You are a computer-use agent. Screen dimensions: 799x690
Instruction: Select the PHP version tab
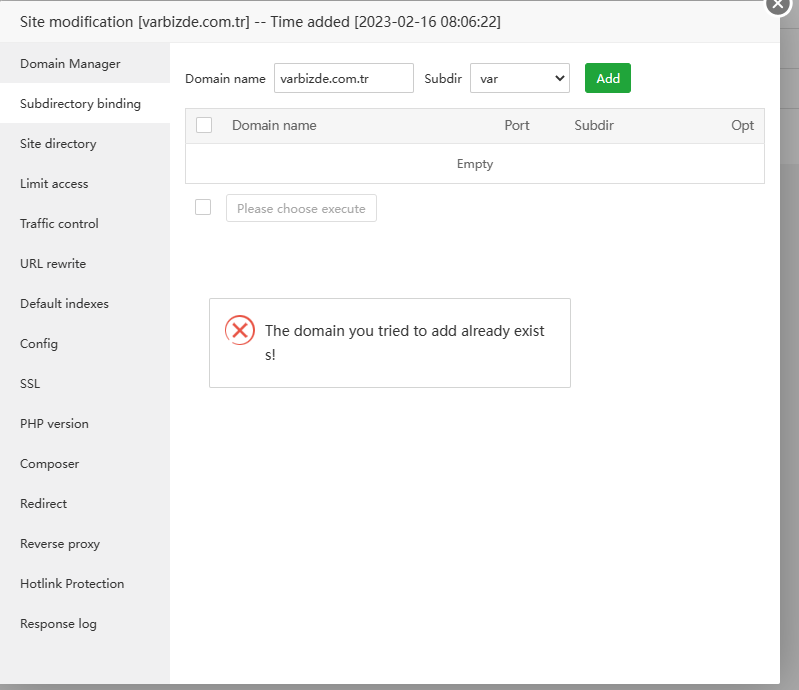click(x=54, y=423)
